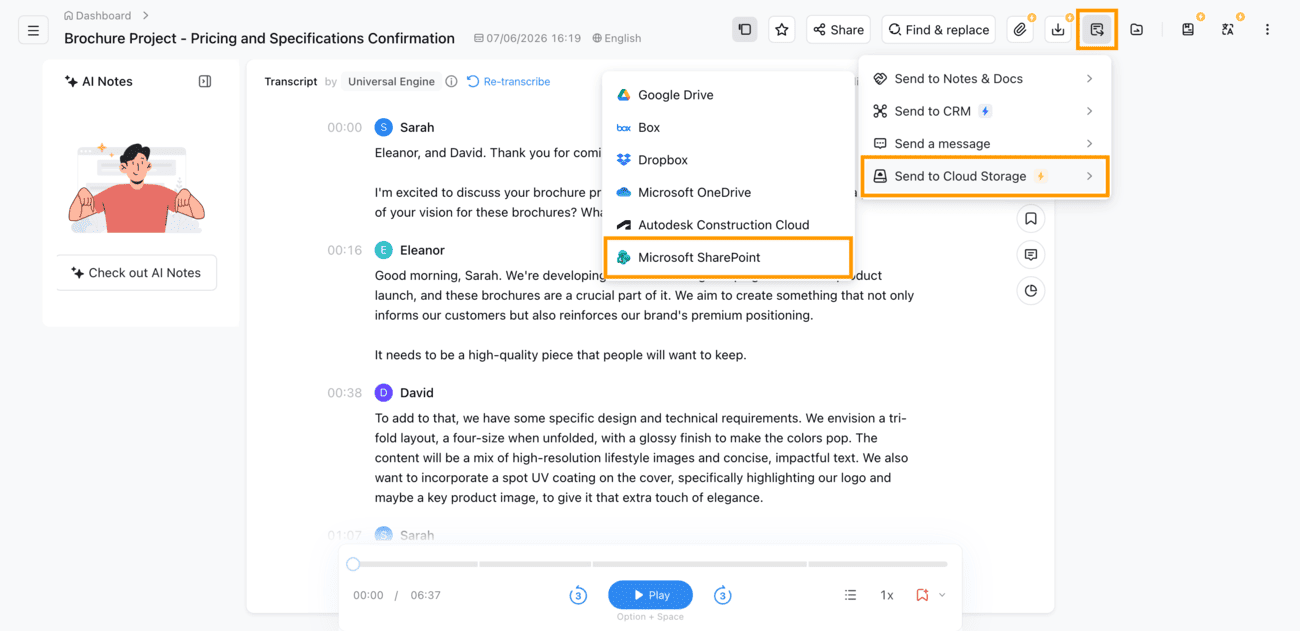Expand the Send to CRM submenu

[984, 111]
